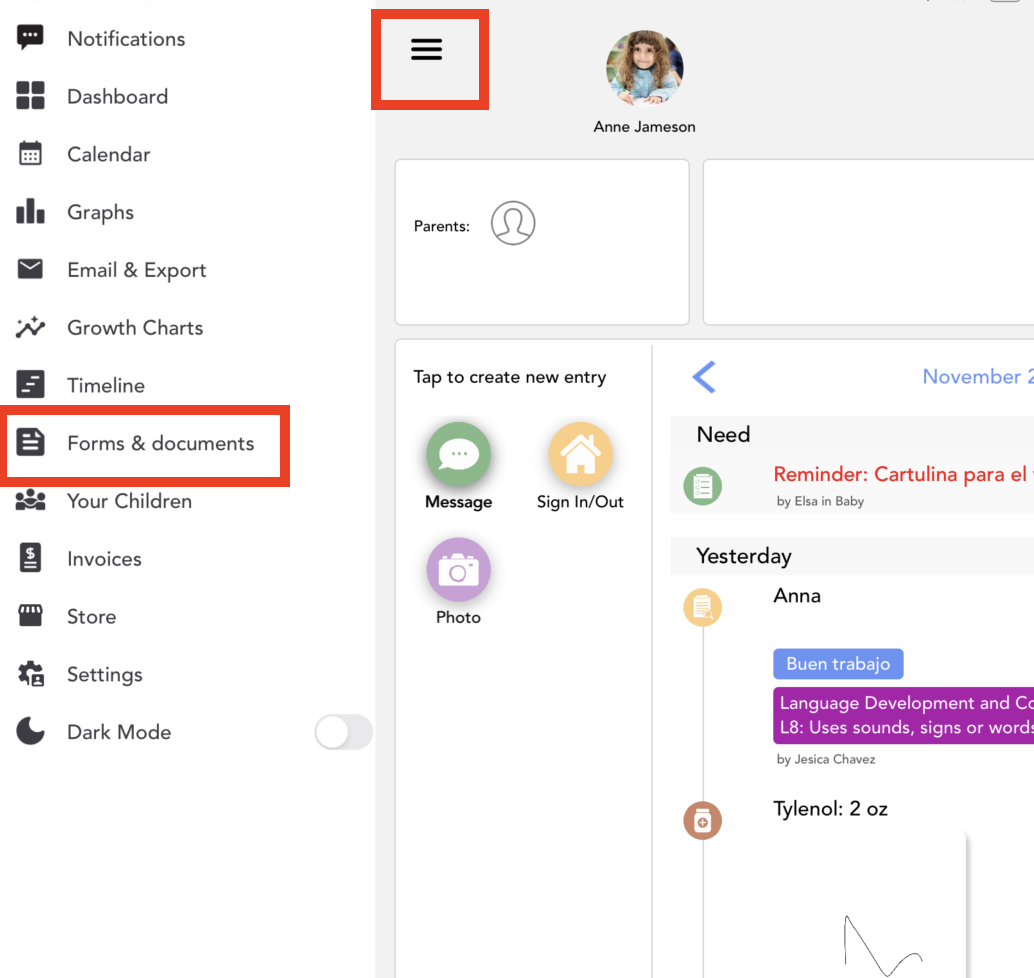Create a Sign In/Out entry
This screenshot has height=978, width=1034.
580,454
